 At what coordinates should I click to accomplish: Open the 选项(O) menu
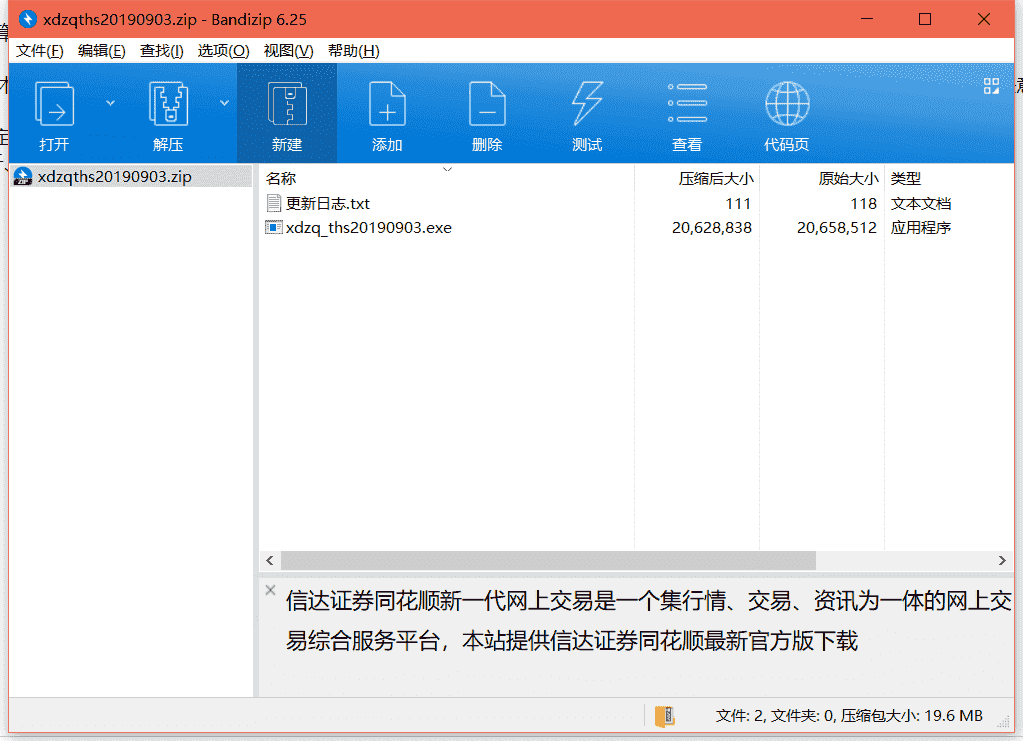click(223, 51)
